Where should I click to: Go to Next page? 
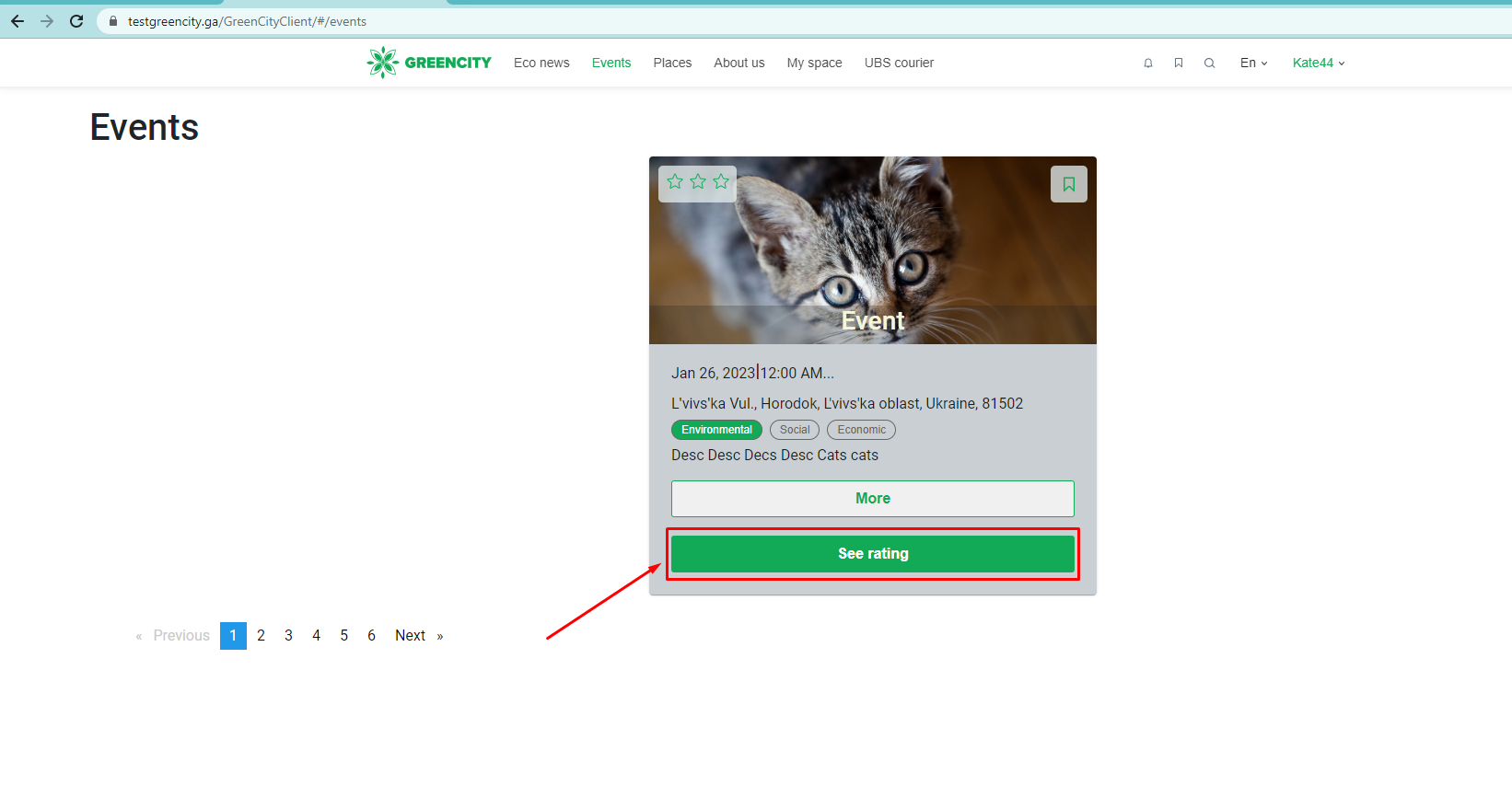click(x=419, y=636)
